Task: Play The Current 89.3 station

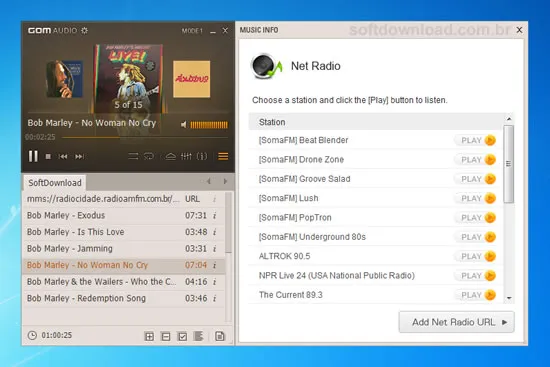Action: point(475,295)
